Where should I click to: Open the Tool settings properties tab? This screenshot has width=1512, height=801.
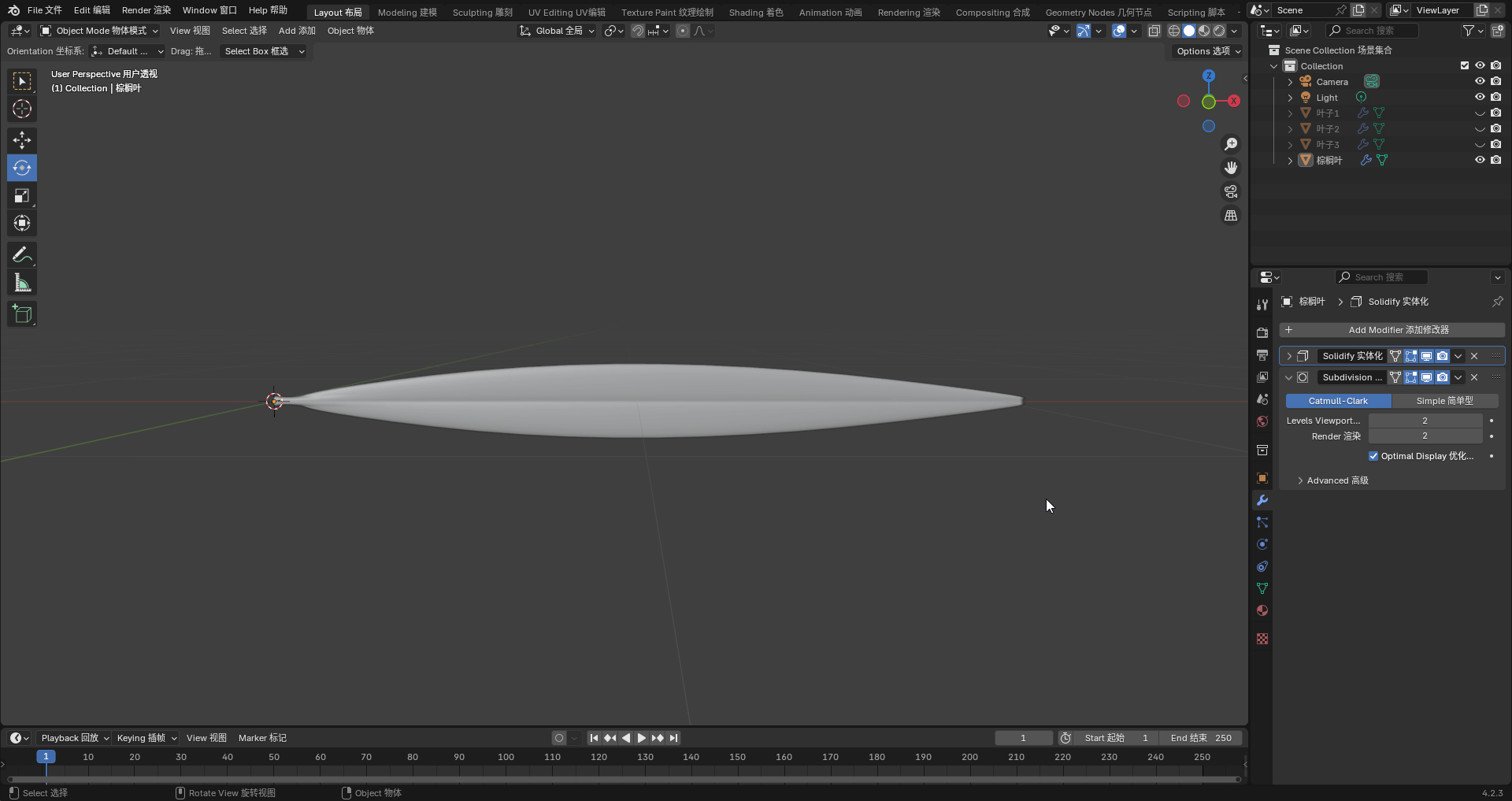[x=1262, y=305]
